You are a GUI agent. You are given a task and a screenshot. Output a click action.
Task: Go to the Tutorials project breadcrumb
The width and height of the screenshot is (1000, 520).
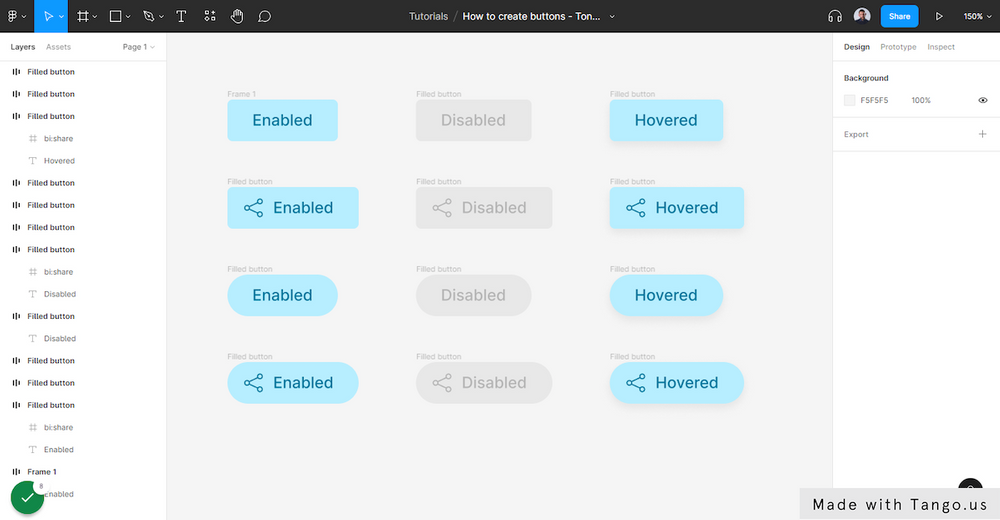coord(429,17)
